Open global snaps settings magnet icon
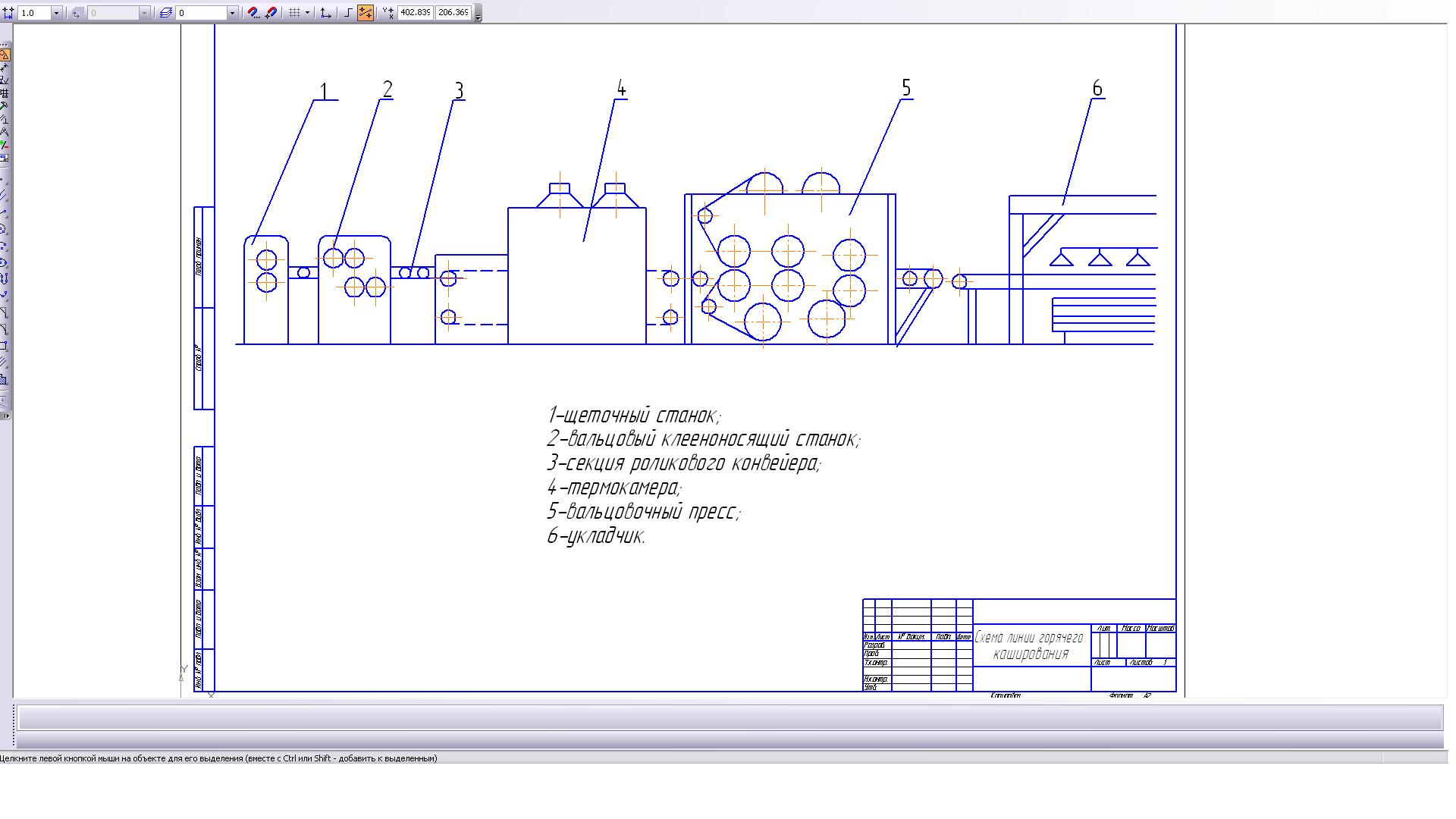The image size is (1456, 819). click(254, 13)
